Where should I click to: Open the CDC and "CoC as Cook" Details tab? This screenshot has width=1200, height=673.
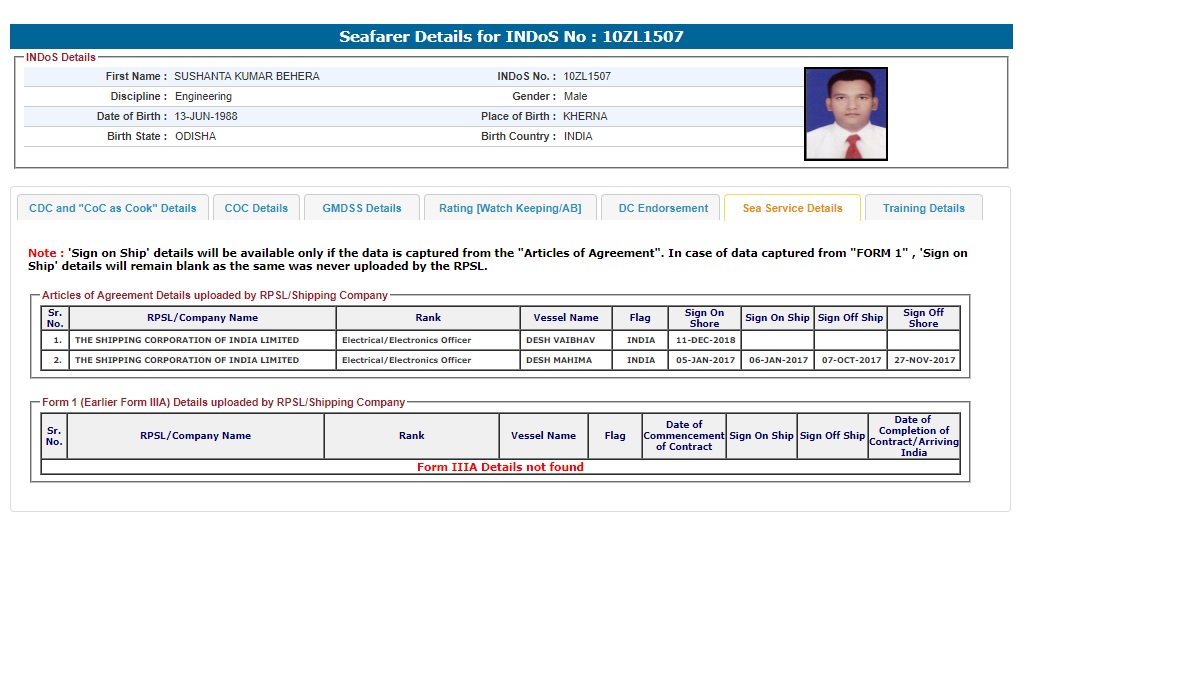coord(113,208)
